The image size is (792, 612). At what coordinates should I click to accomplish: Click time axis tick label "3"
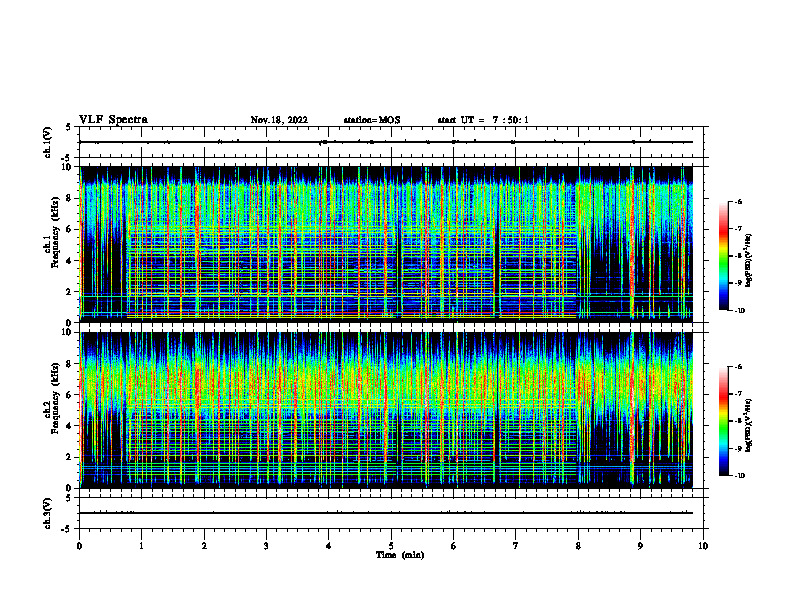tap(266, 546)
